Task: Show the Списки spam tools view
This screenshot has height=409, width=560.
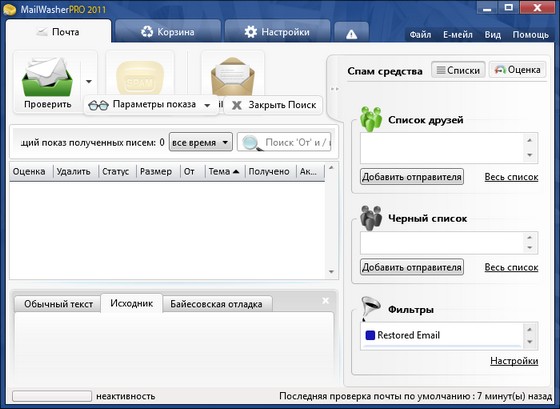Action: click(458, 70)
